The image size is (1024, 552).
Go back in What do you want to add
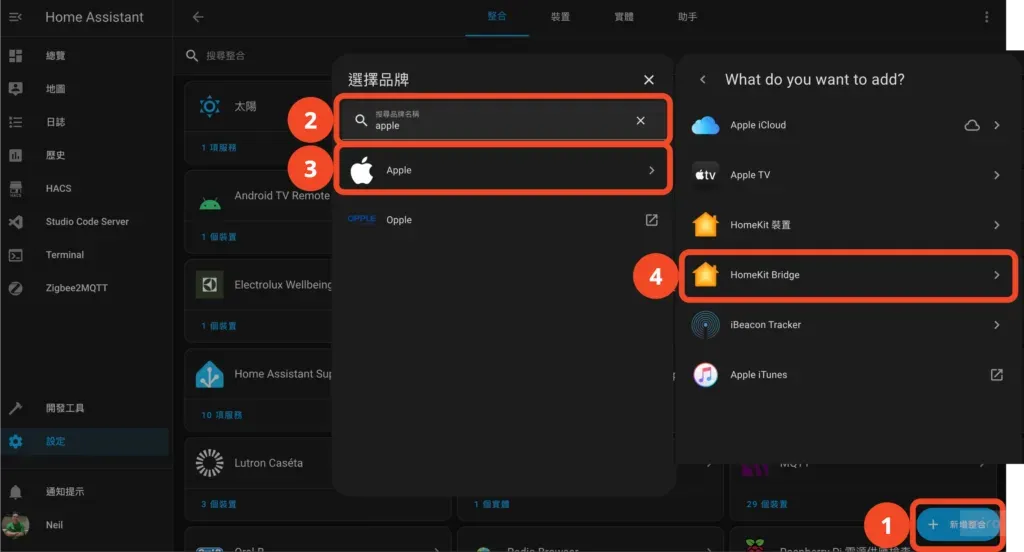(703, 80)
